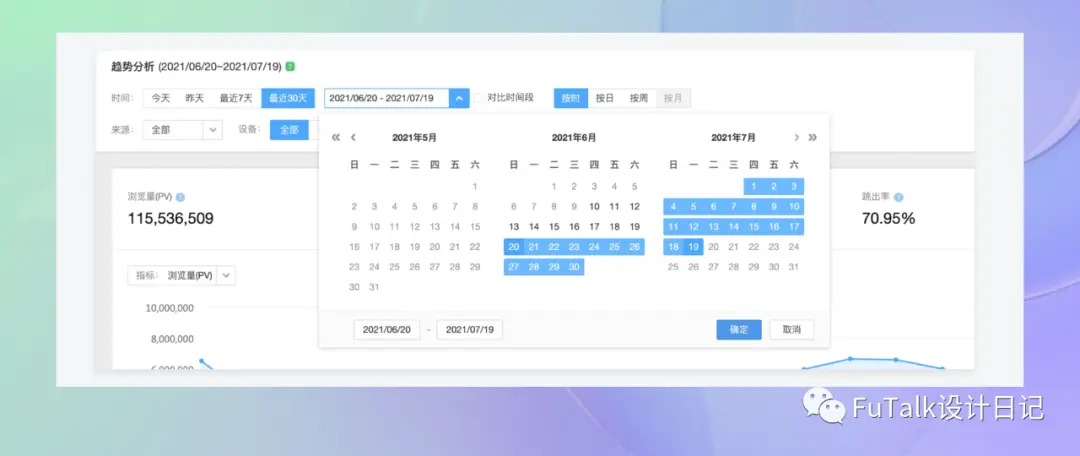Go to previous month with single-left arrow
This screenshot has width=1080, height=456.
353,137
